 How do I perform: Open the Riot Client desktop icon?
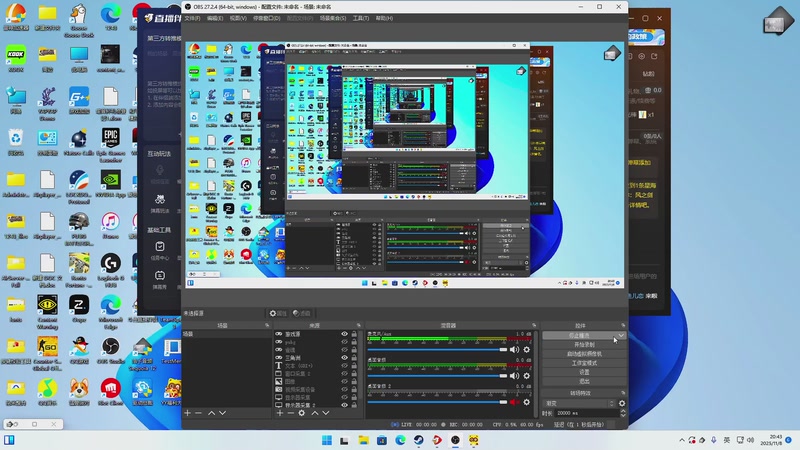111,392
